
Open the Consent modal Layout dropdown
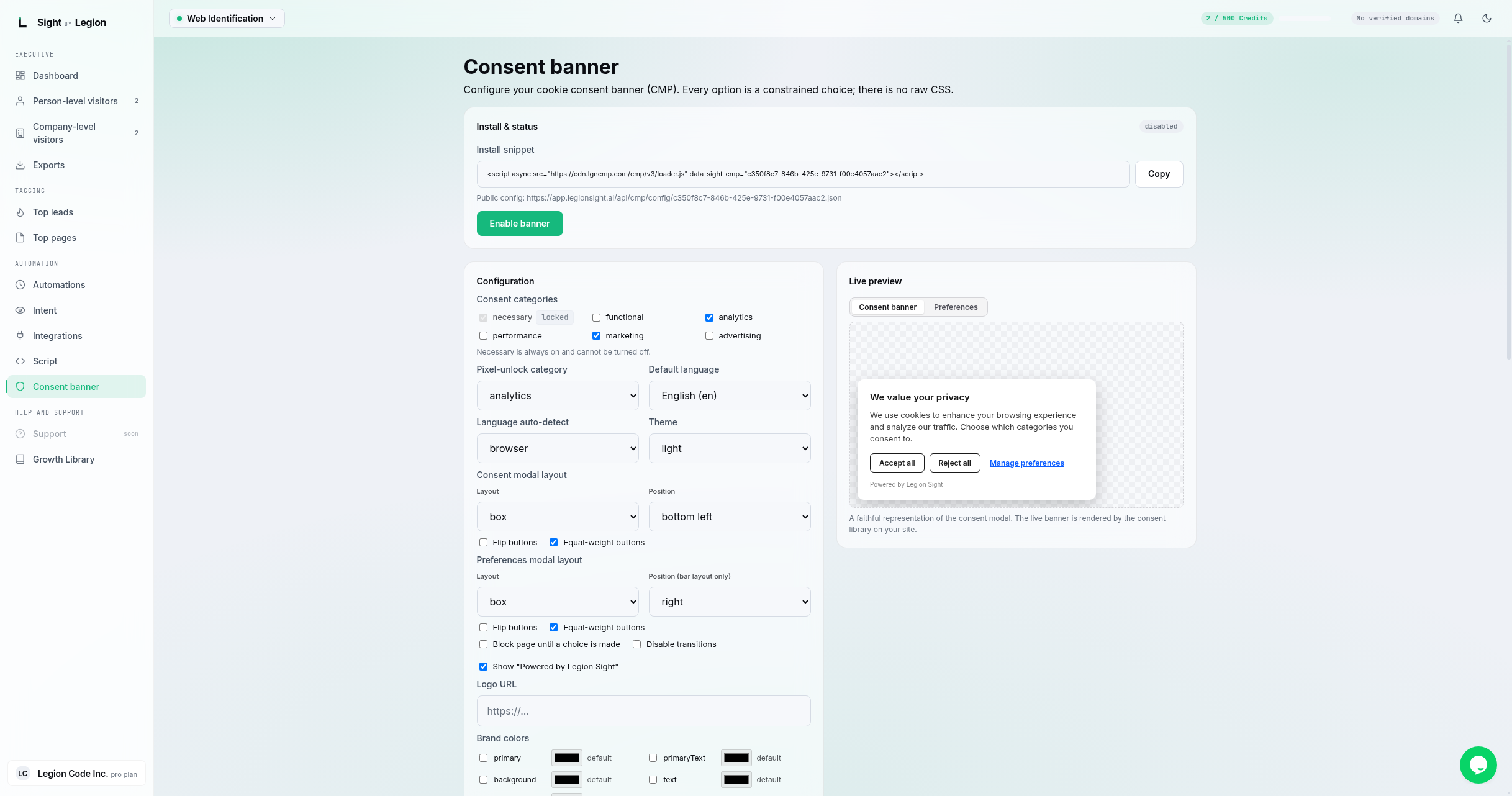tap(558, 517)
